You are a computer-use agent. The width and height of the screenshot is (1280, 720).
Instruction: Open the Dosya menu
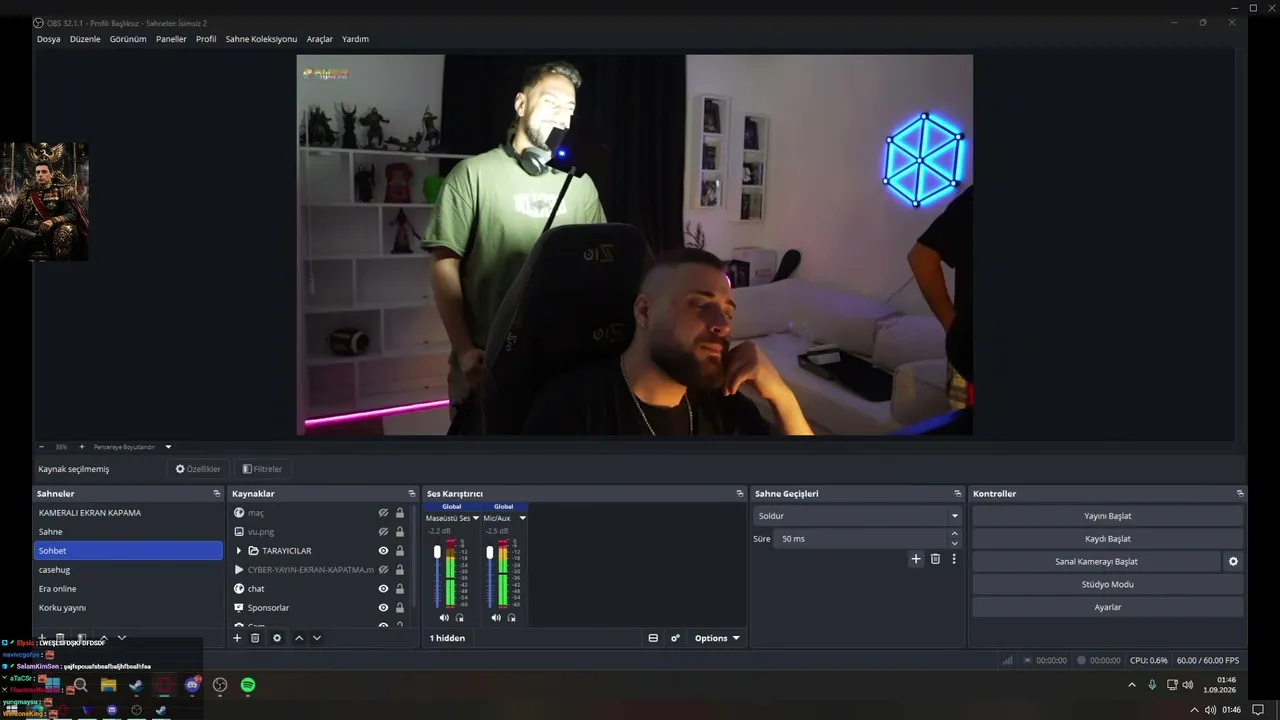point(49,39)
